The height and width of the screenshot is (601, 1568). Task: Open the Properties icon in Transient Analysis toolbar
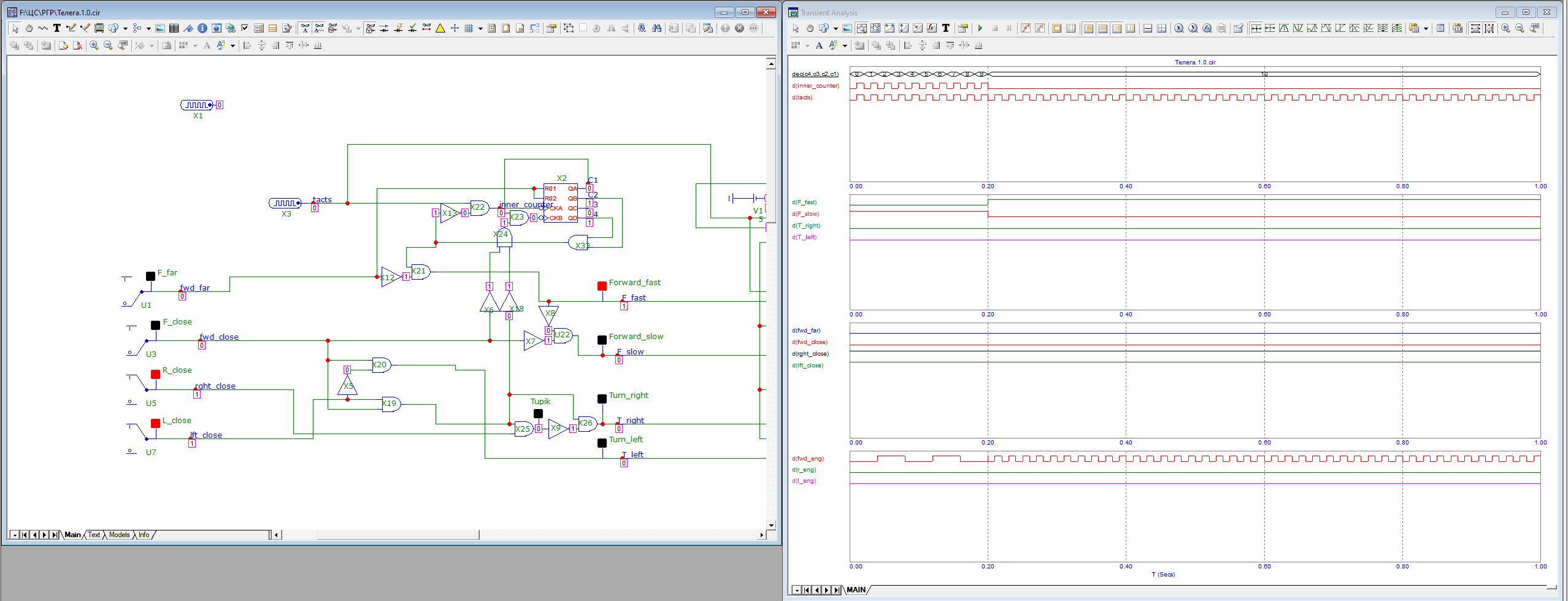[x=963, y=28]
